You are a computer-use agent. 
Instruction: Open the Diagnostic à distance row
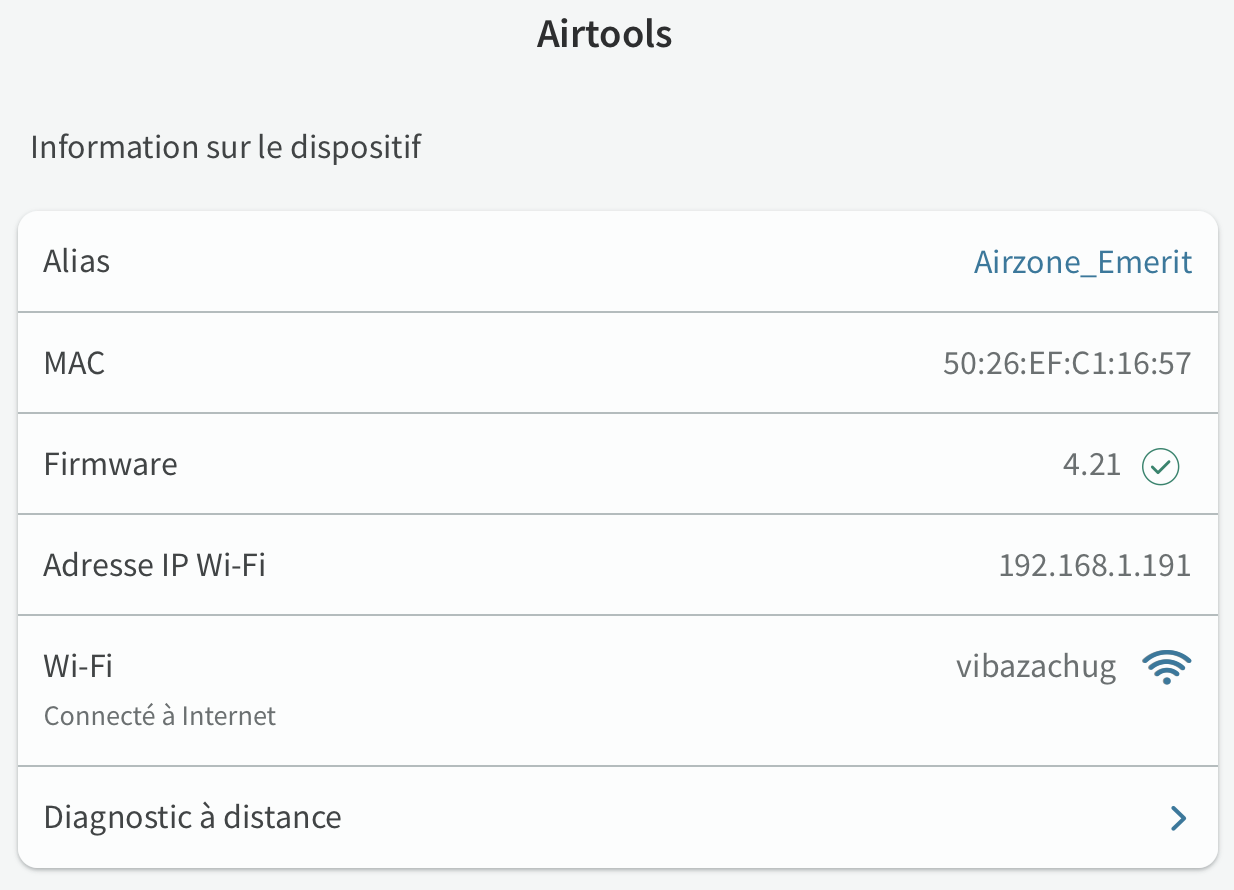pos(617,818)
